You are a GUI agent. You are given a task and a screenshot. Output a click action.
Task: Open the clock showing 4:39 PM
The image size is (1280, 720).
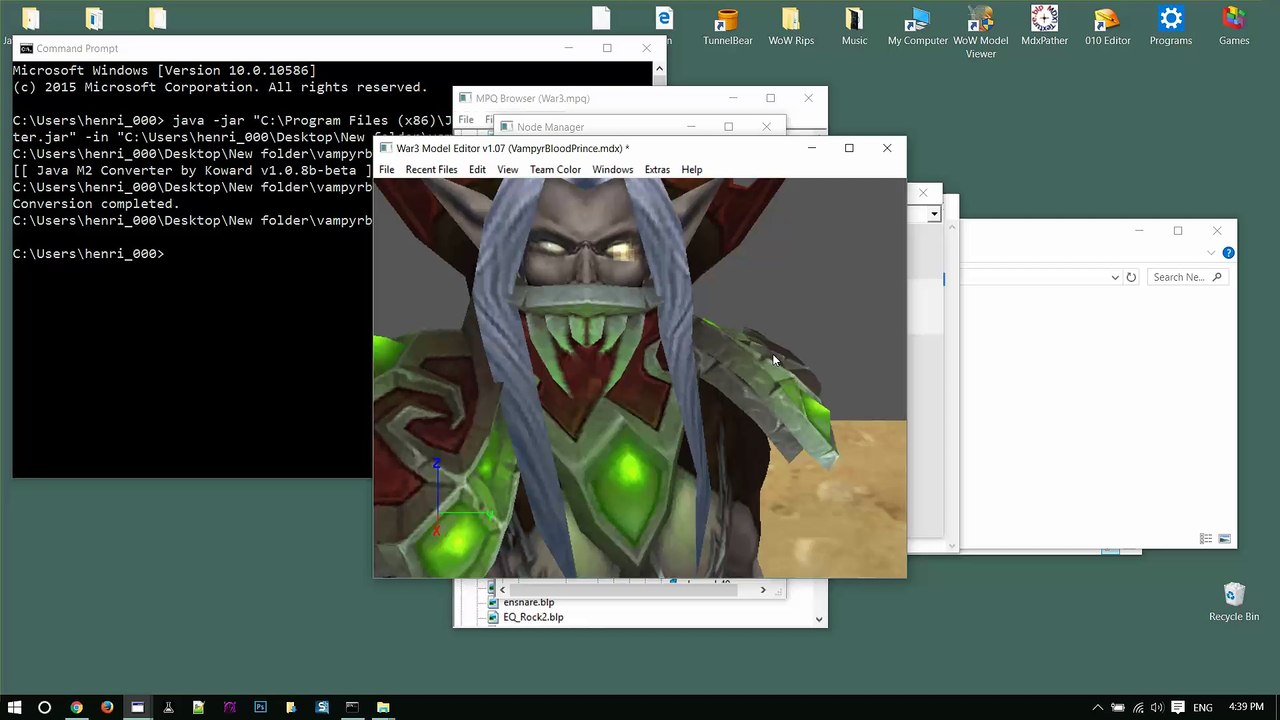click(1246, 707)
